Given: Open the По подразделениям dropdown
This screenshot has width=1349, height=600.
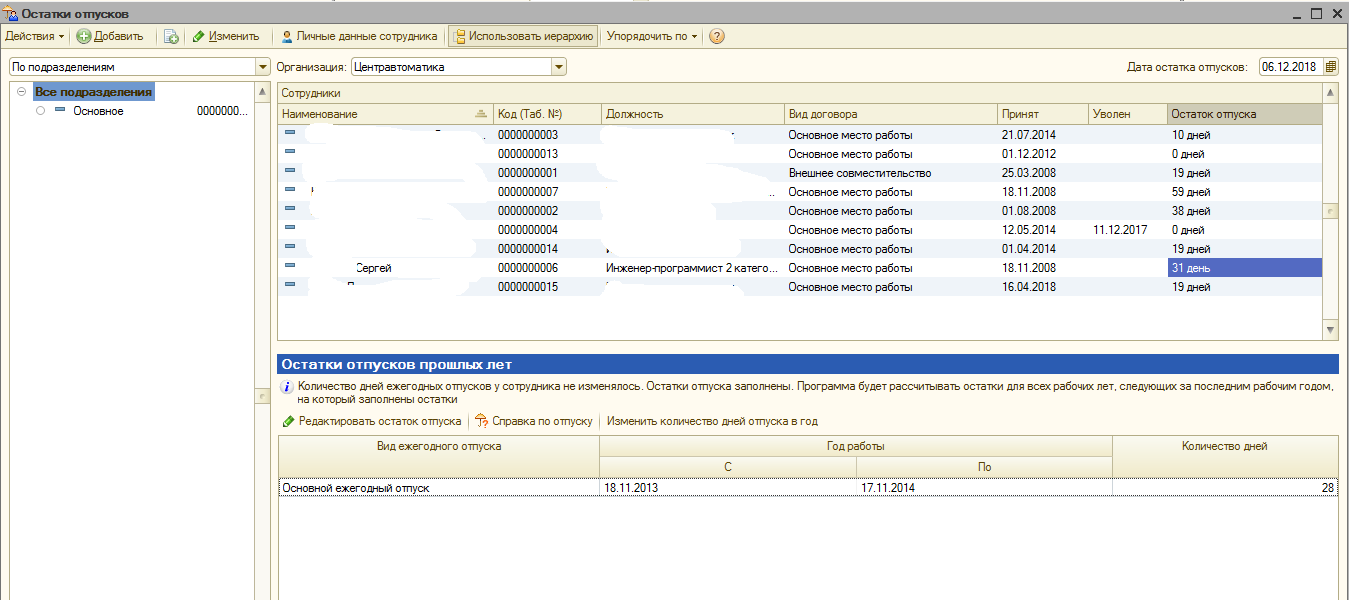Looking at the screenshot, I should [x=264, y=67].
